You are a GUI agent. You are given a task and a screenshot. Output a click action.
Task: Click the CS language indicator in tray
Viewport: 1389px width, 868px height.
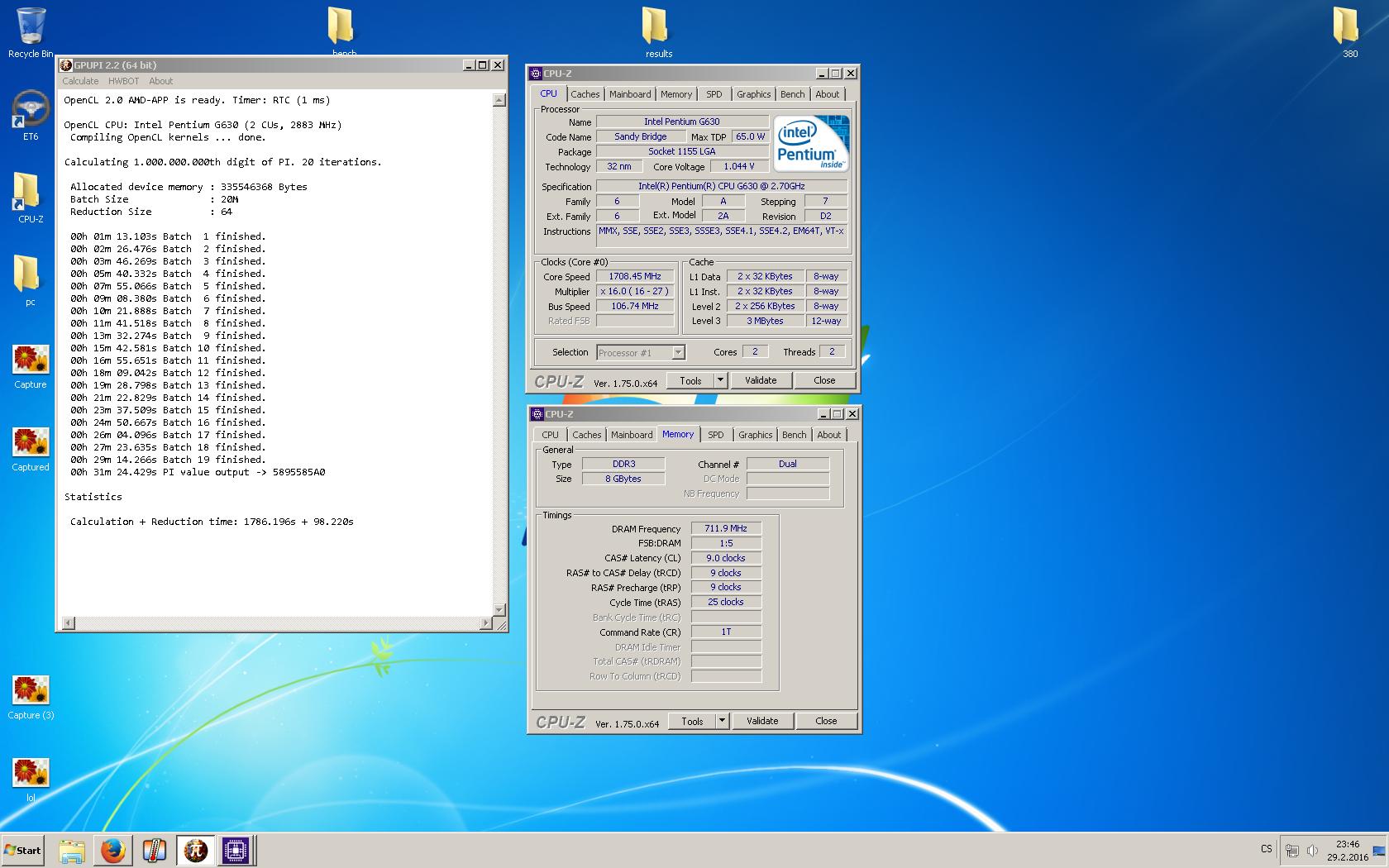pos(1266,849)
